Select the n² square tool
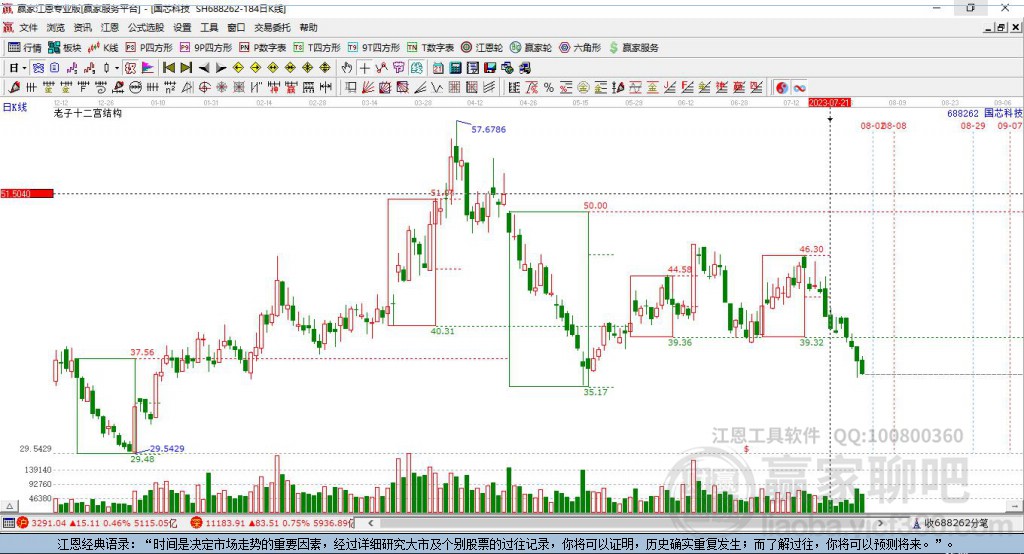 click(170, 88)
